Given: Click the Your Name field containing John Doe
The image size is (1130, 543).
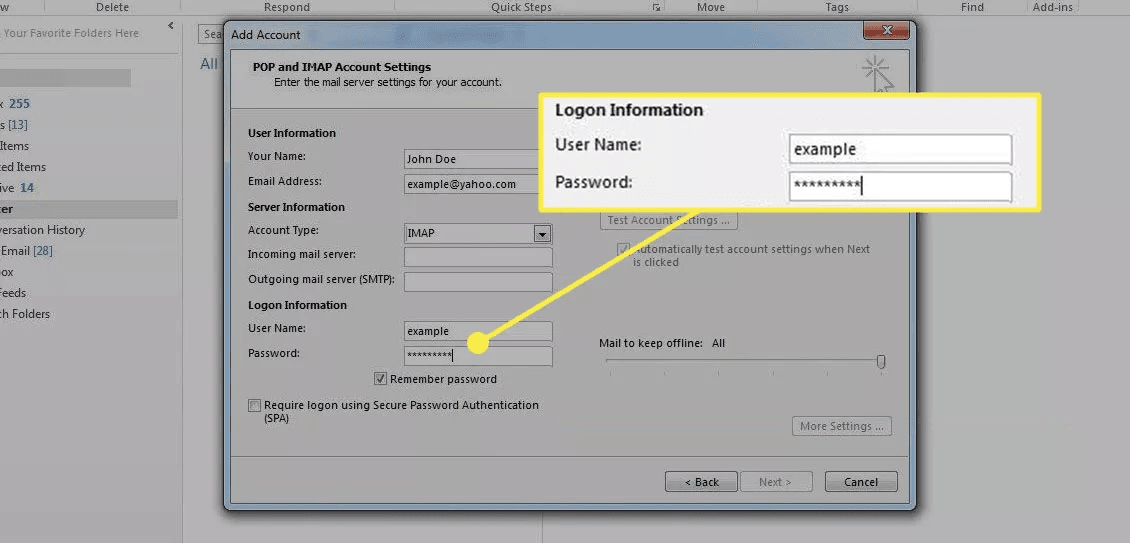Looking at the screenshot, I should tap(471, 159).
